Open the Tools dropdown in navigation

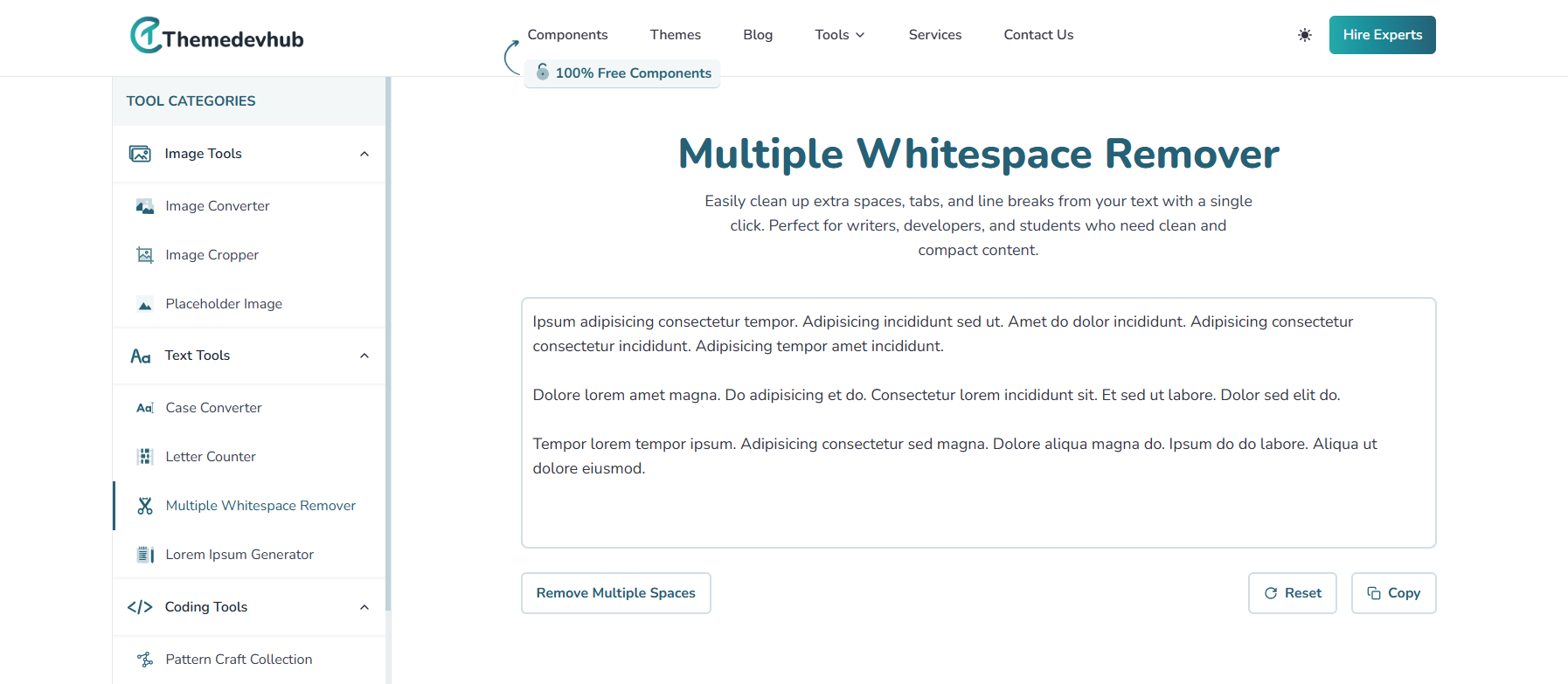(x=839, y=35)
